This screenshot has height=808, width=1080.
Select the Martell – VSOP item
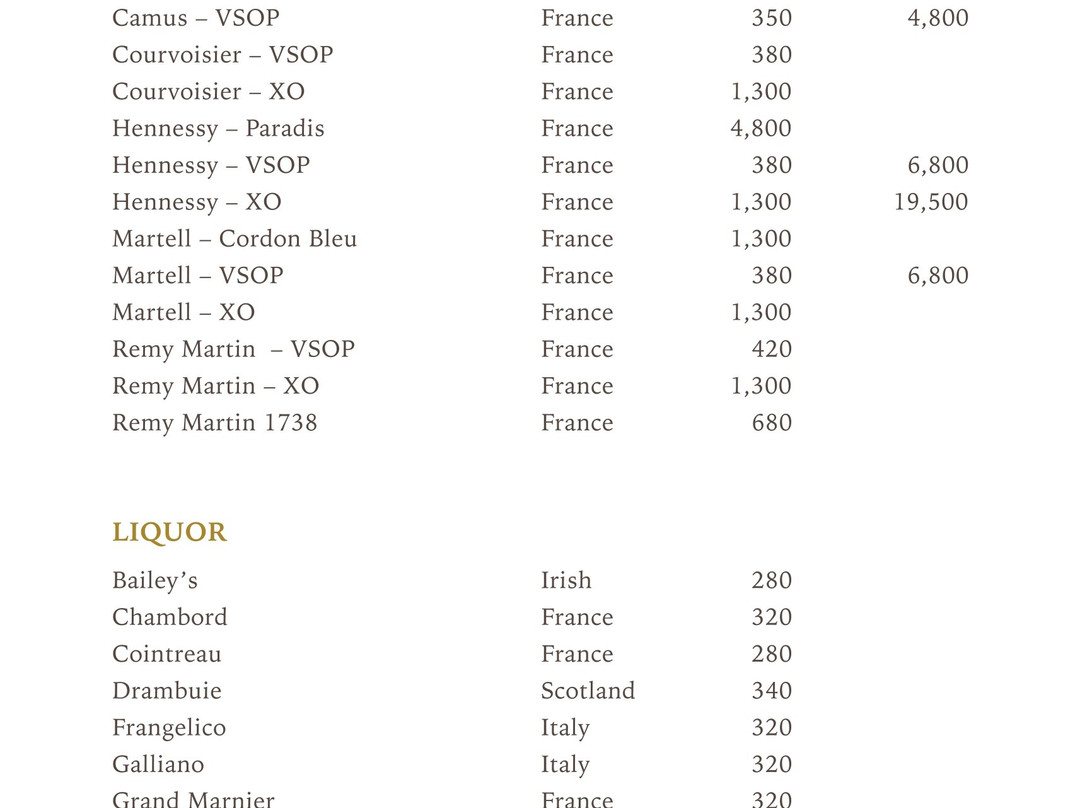[198, 276]
